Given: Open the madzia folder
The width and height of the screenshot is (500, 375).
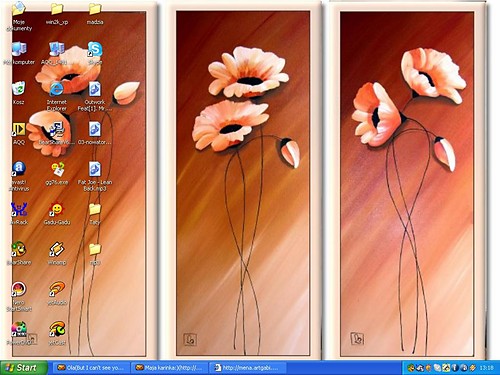Looking at the screenshot, I should (x=95, y=9).
